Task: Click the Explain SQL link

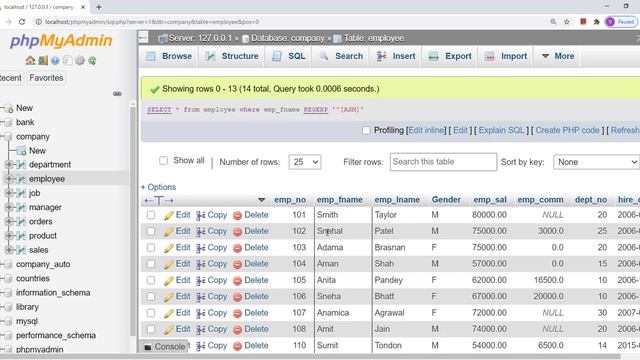Action: click(502, 130)
